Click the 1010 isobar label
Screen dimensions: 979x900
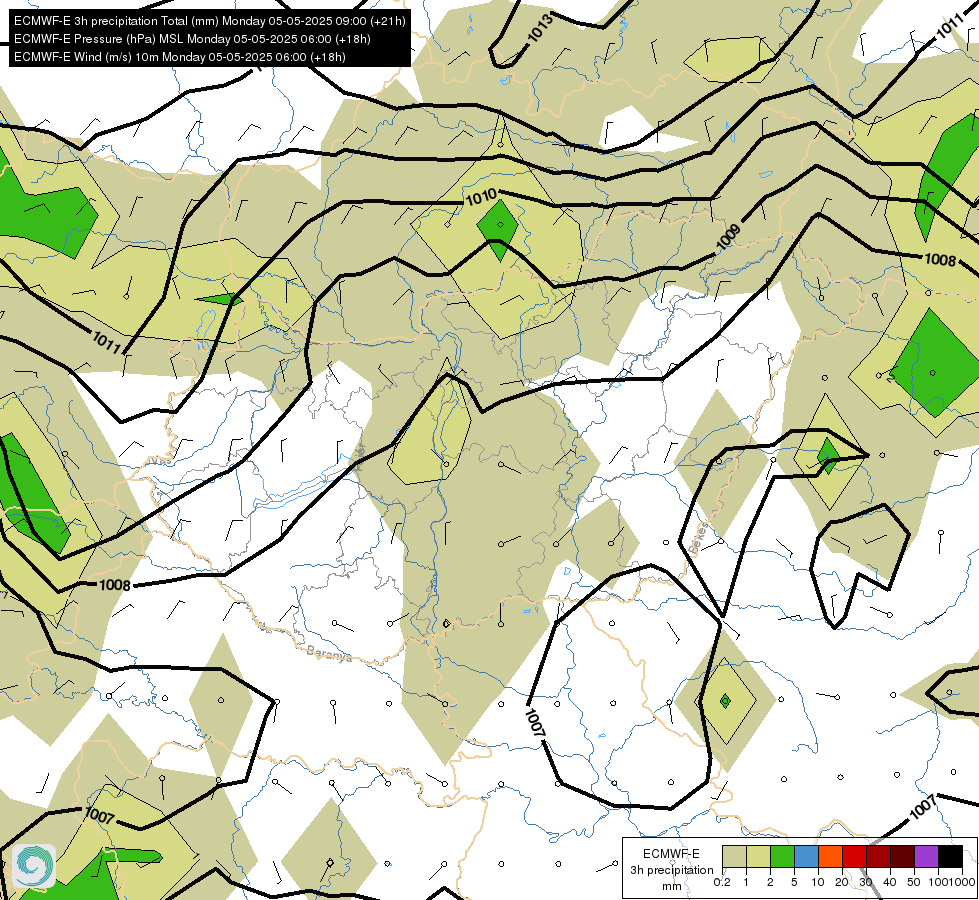point(481,198)
